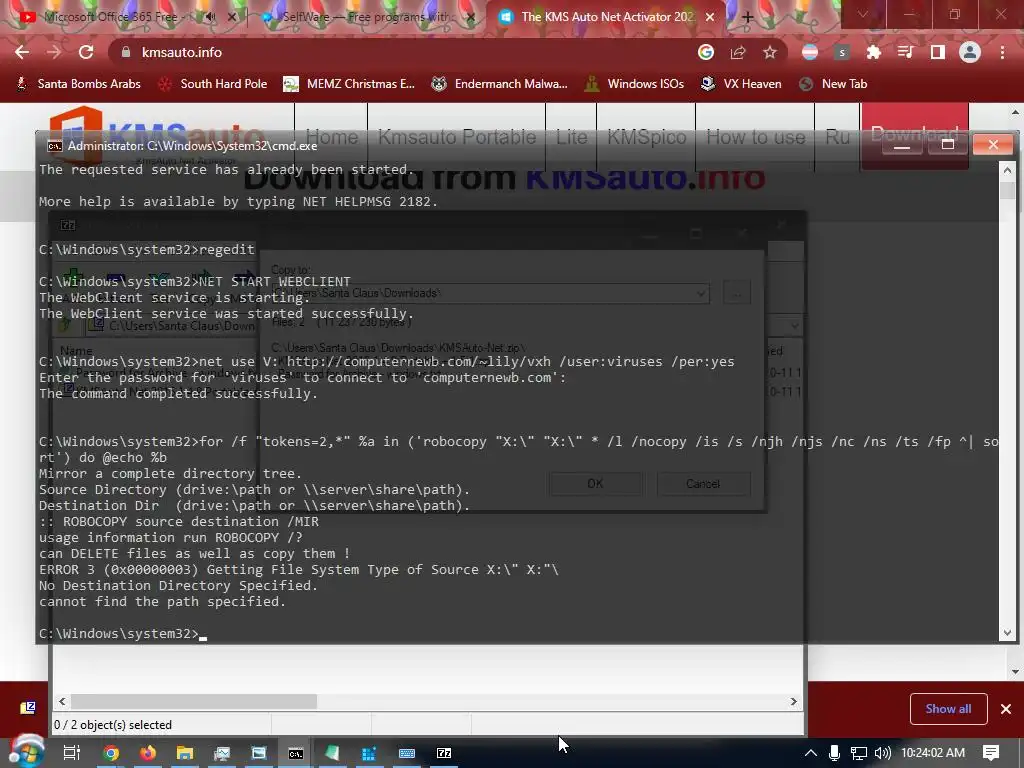Open the Windows Start button
The image size is (1024, 768).
[x=25, y=753]
